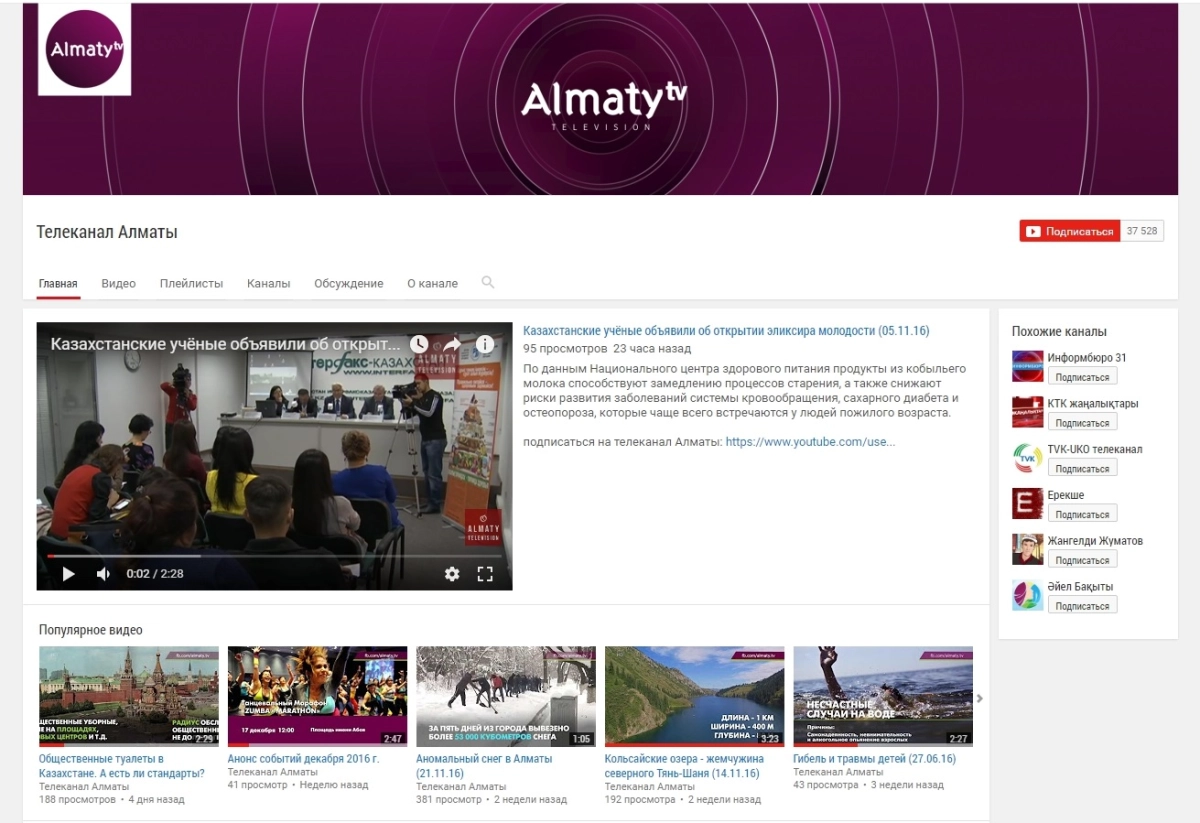Screen dimensions: 1200x823
Task: Click video title overlay on the player
Action: [225, 344]
